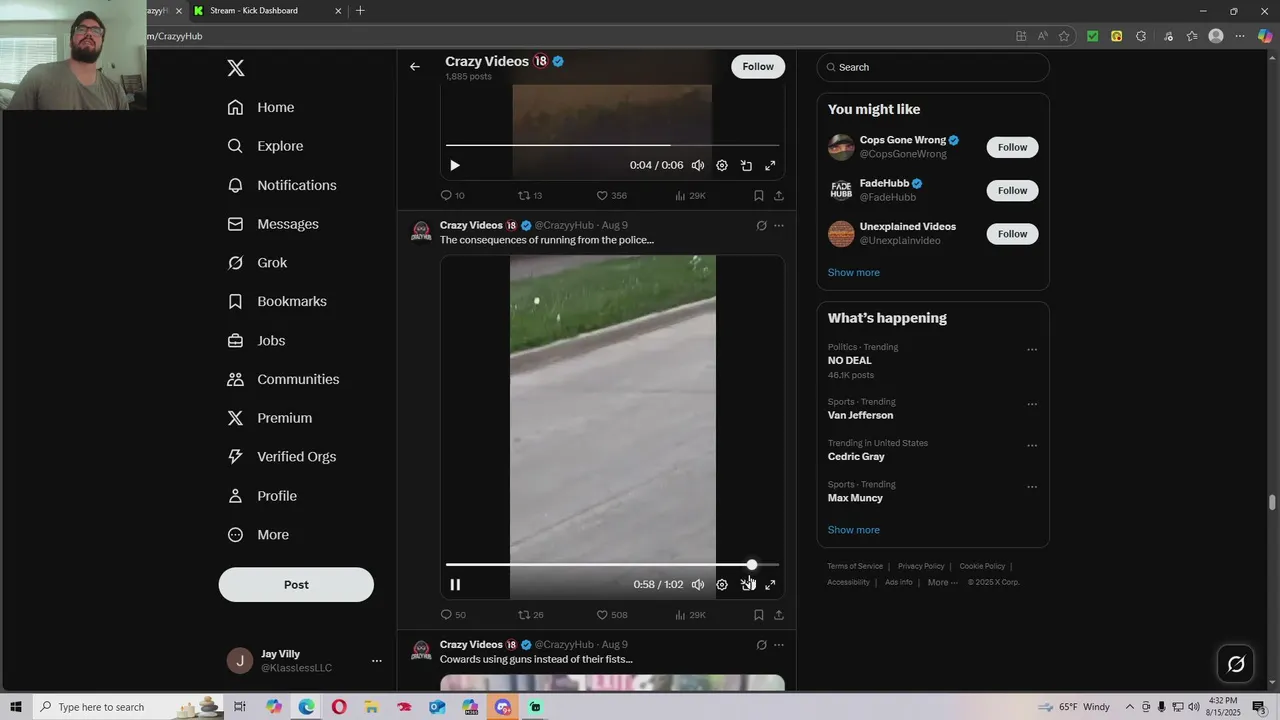Viewport: 1280px width, 720px height.
Task: Switch to Stream - Kick Dashboard tab
Action: point(267,11)
